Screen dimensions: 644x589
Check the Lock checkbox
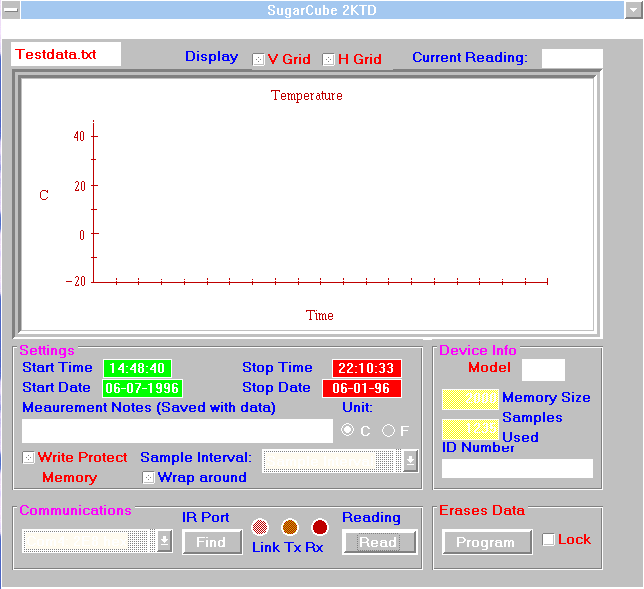point(548,539)
